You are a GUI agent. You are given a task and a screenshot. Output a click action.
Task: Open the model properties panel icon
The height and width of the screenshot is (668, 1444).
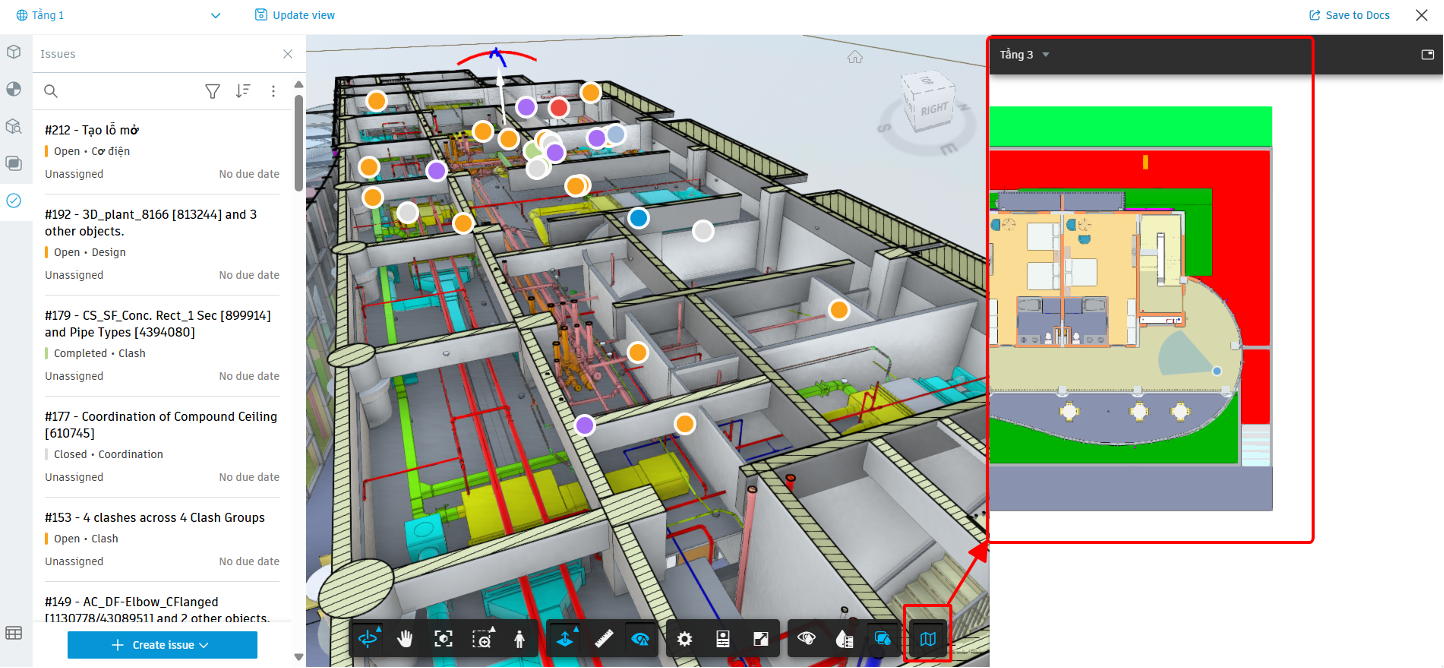pos(722,640)
